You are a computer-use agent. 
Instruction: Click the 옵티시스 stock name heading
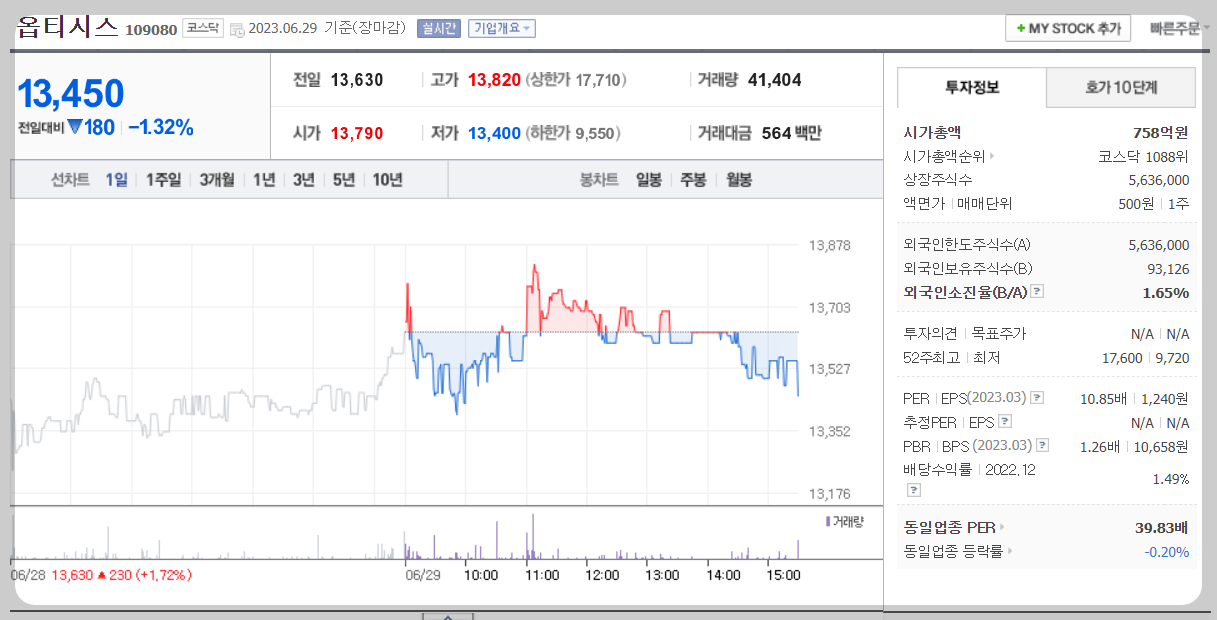[x=68, y=27]
